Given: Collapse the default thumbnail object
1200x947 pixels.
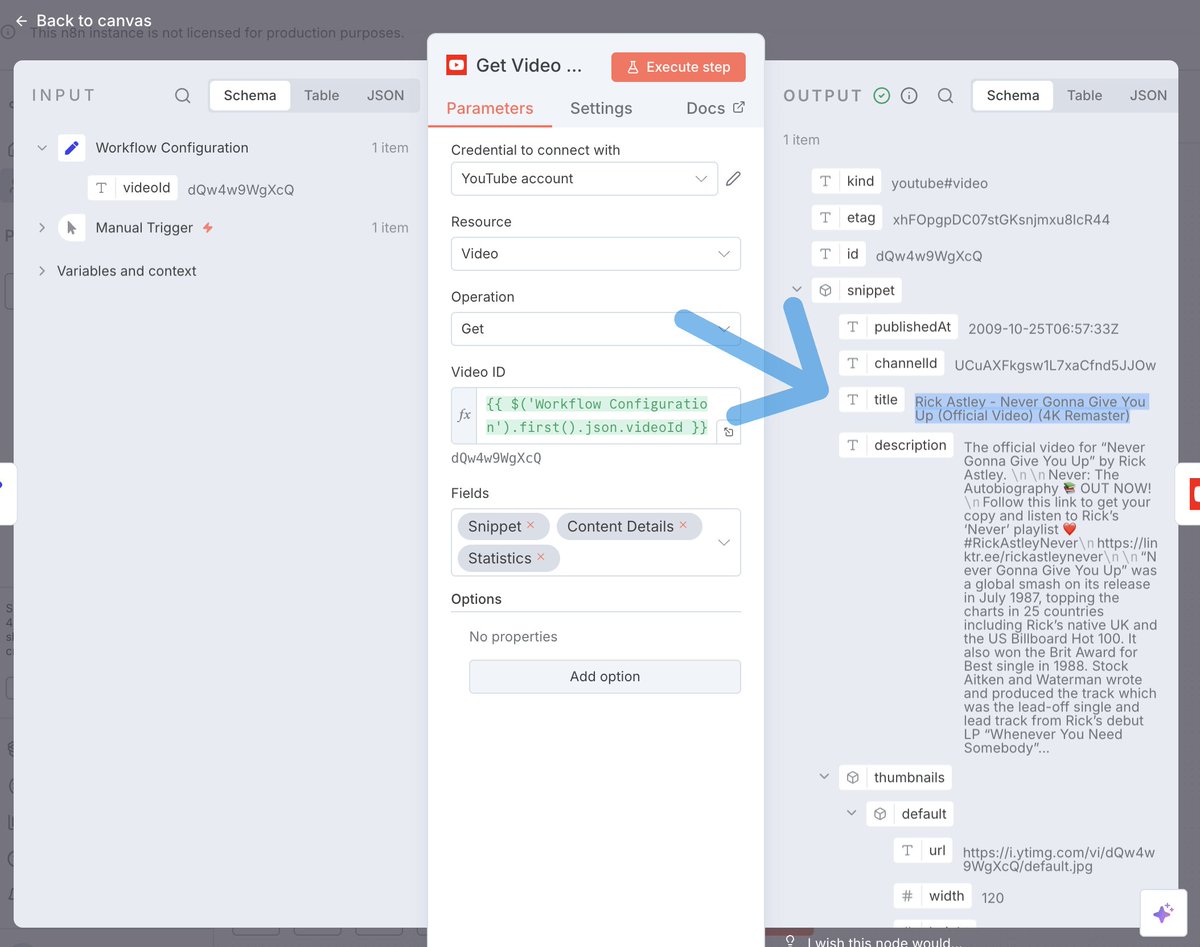Looking at the screenshot, I should (851, 814).
